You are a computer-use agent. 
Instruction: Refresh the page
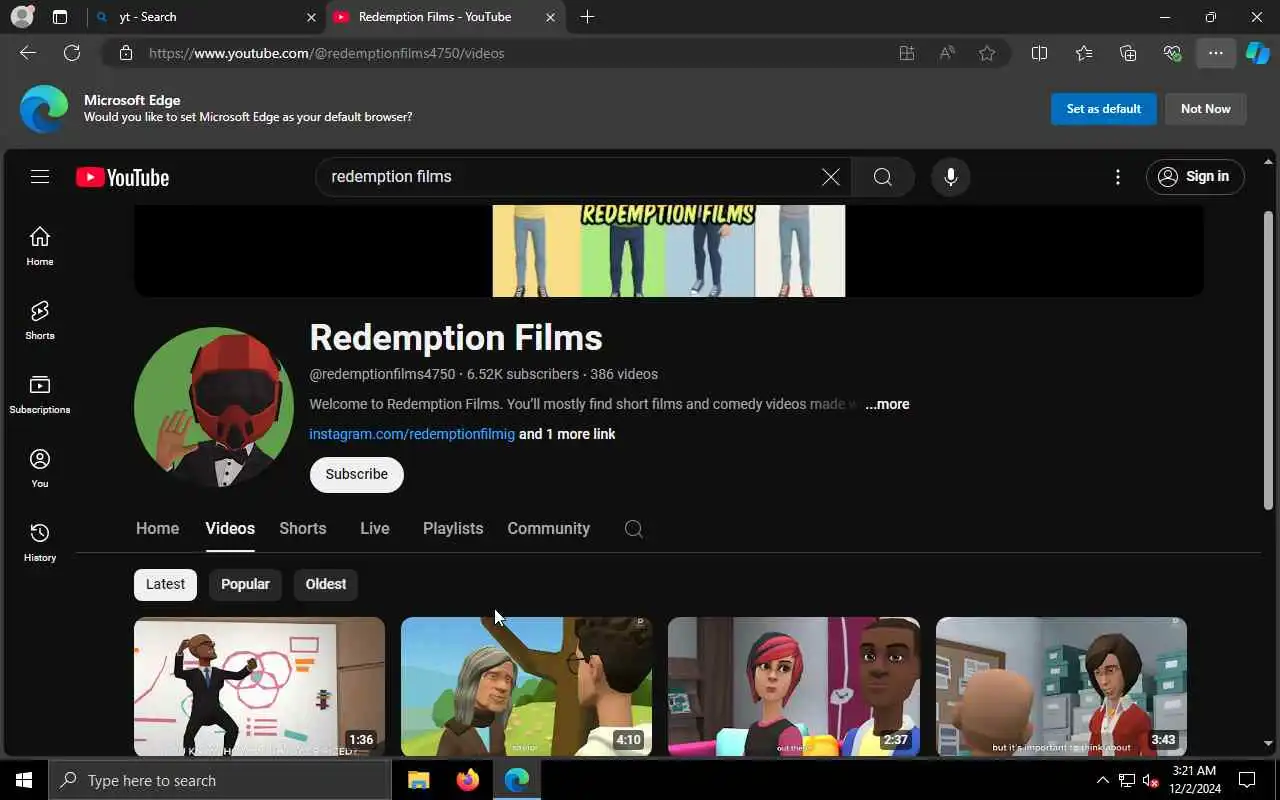(72, 53)
